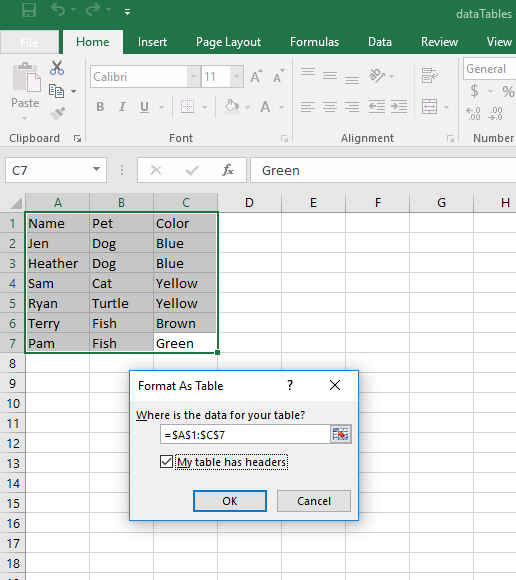The height and width of the screenshot is (580, 516).
Task: Switch to the Insert ribbon tab
Action: tap(152, 42)
